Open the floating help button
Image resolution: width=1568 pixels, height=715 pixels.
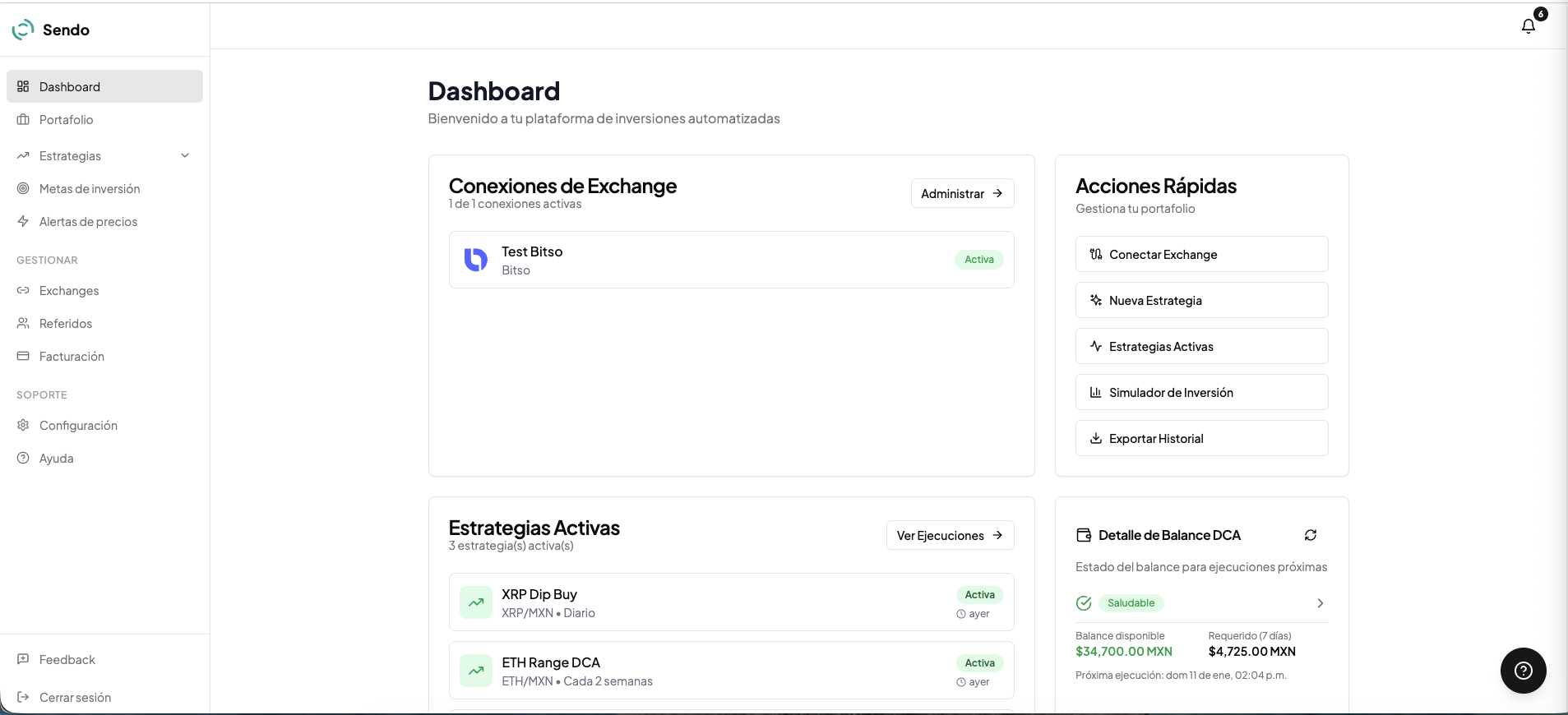[1524, 671]
